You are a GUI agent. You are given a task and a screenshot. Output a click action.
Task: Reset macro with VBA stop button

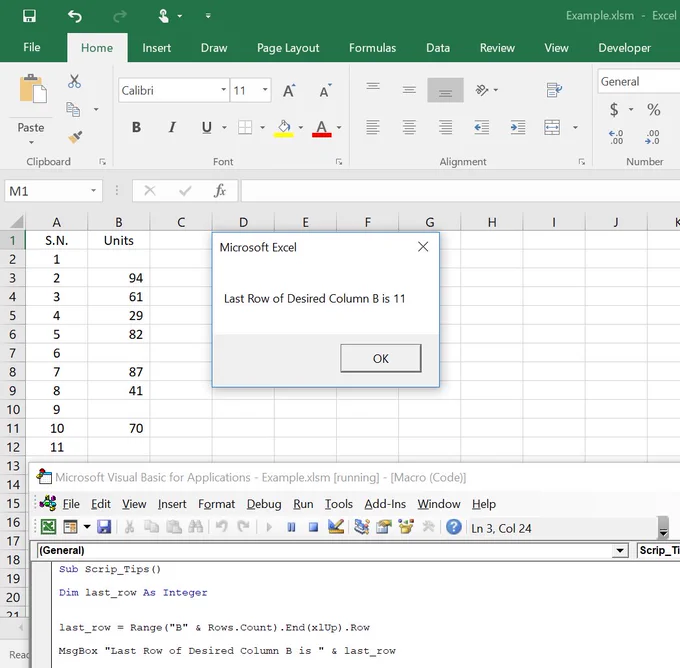[313, 527]
